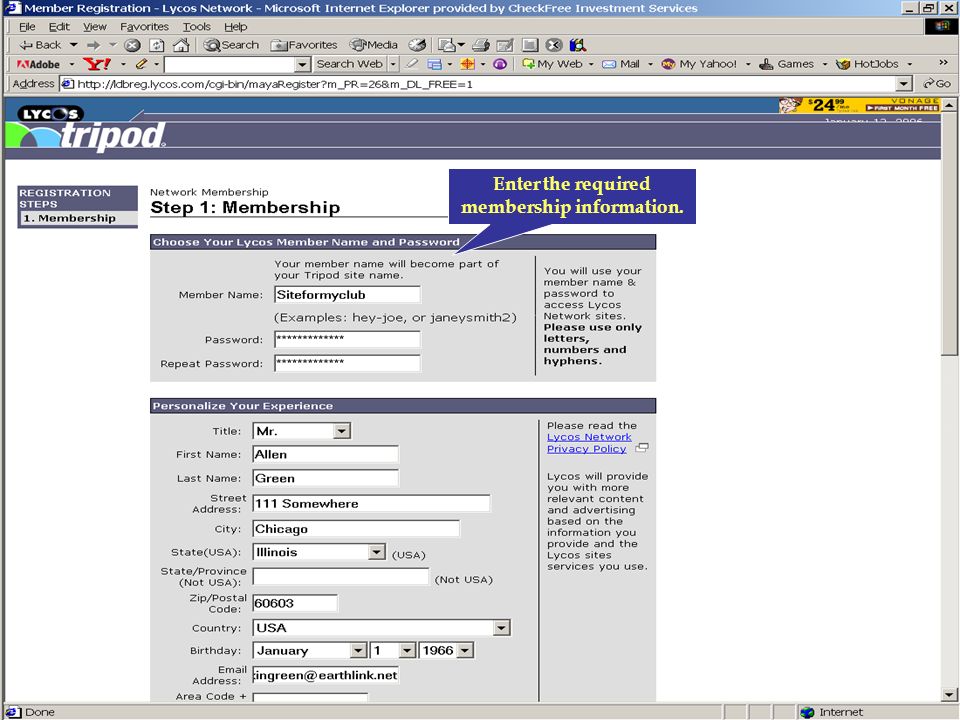
Task: Click the History icon
Action: click(418, 45)
